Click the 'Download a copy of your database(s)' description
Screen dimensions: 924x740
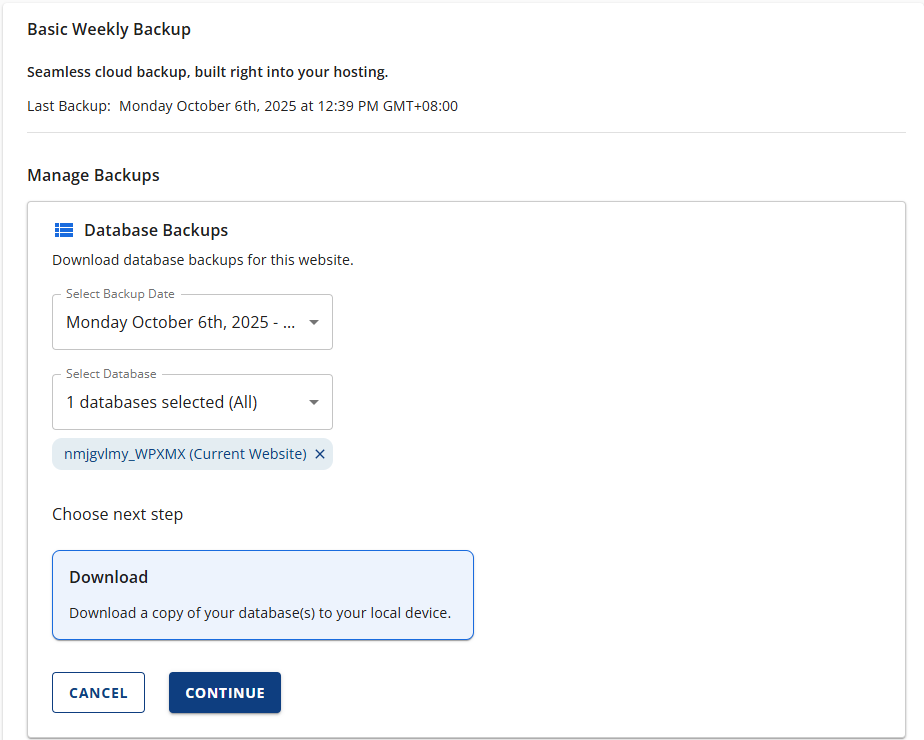260,612
